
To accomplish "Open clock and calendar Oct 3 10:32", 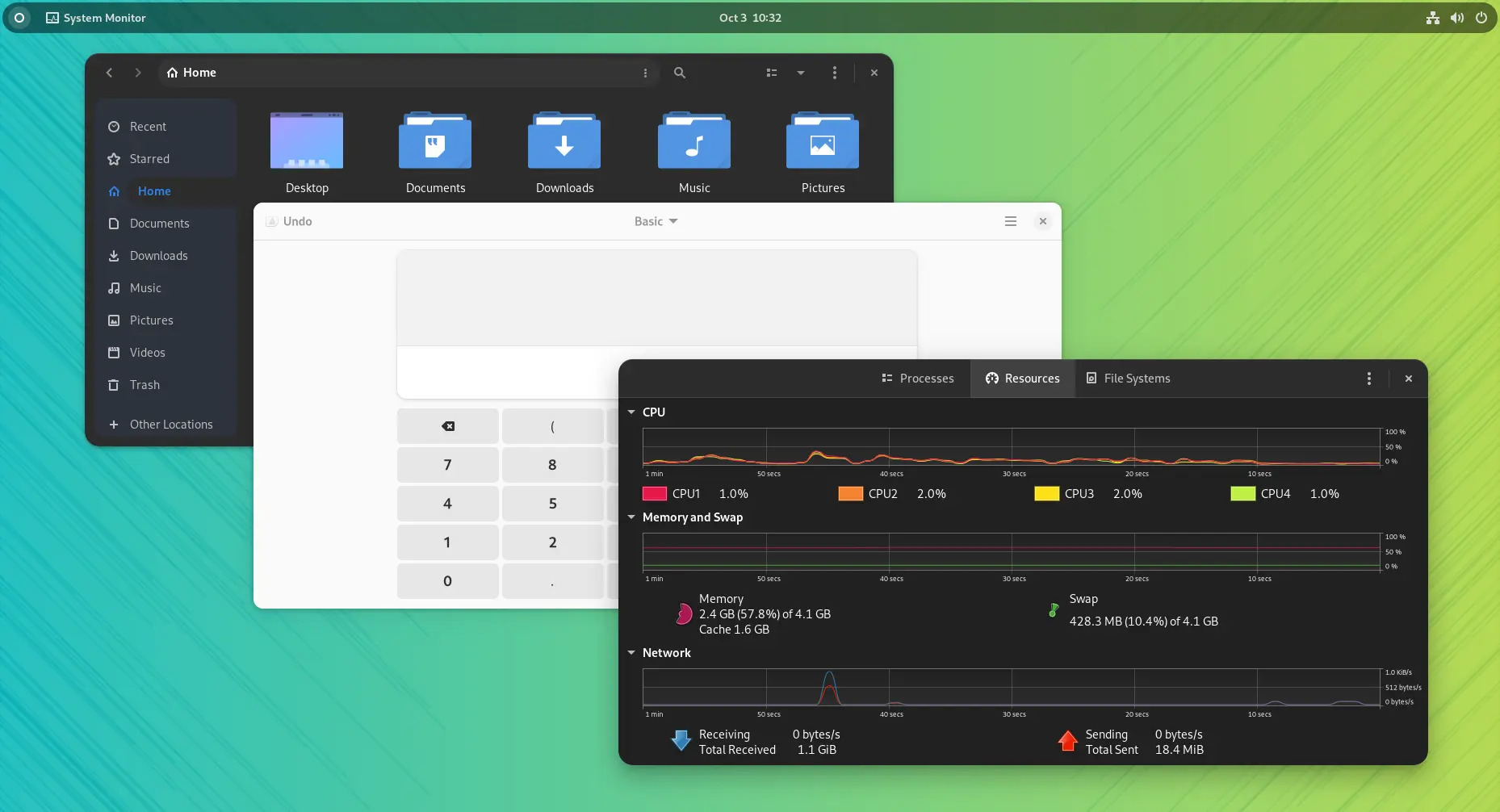I will tap(750, 18).
